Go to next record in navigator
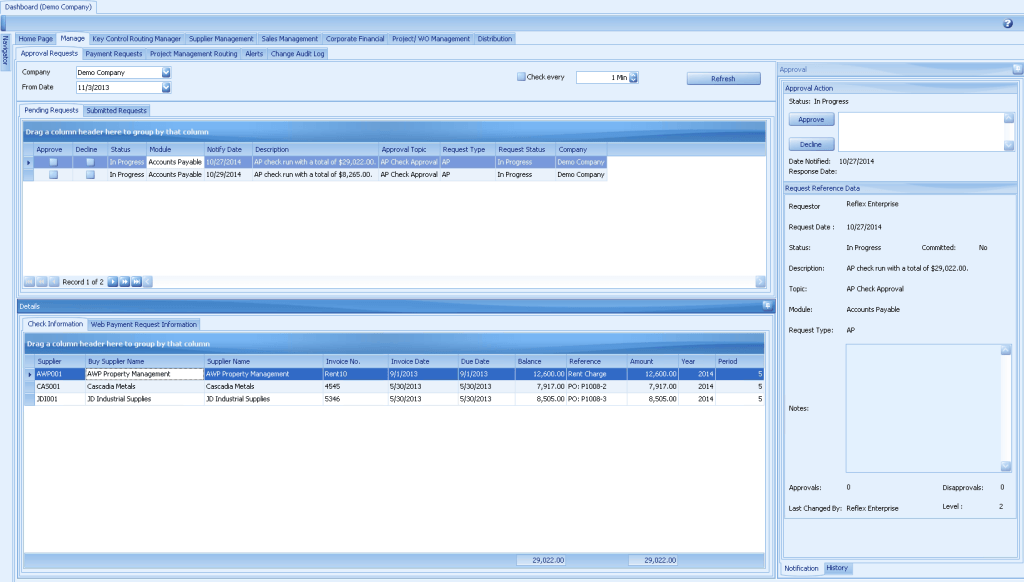This screenshot has width=1024, height=582. [112, 282]
